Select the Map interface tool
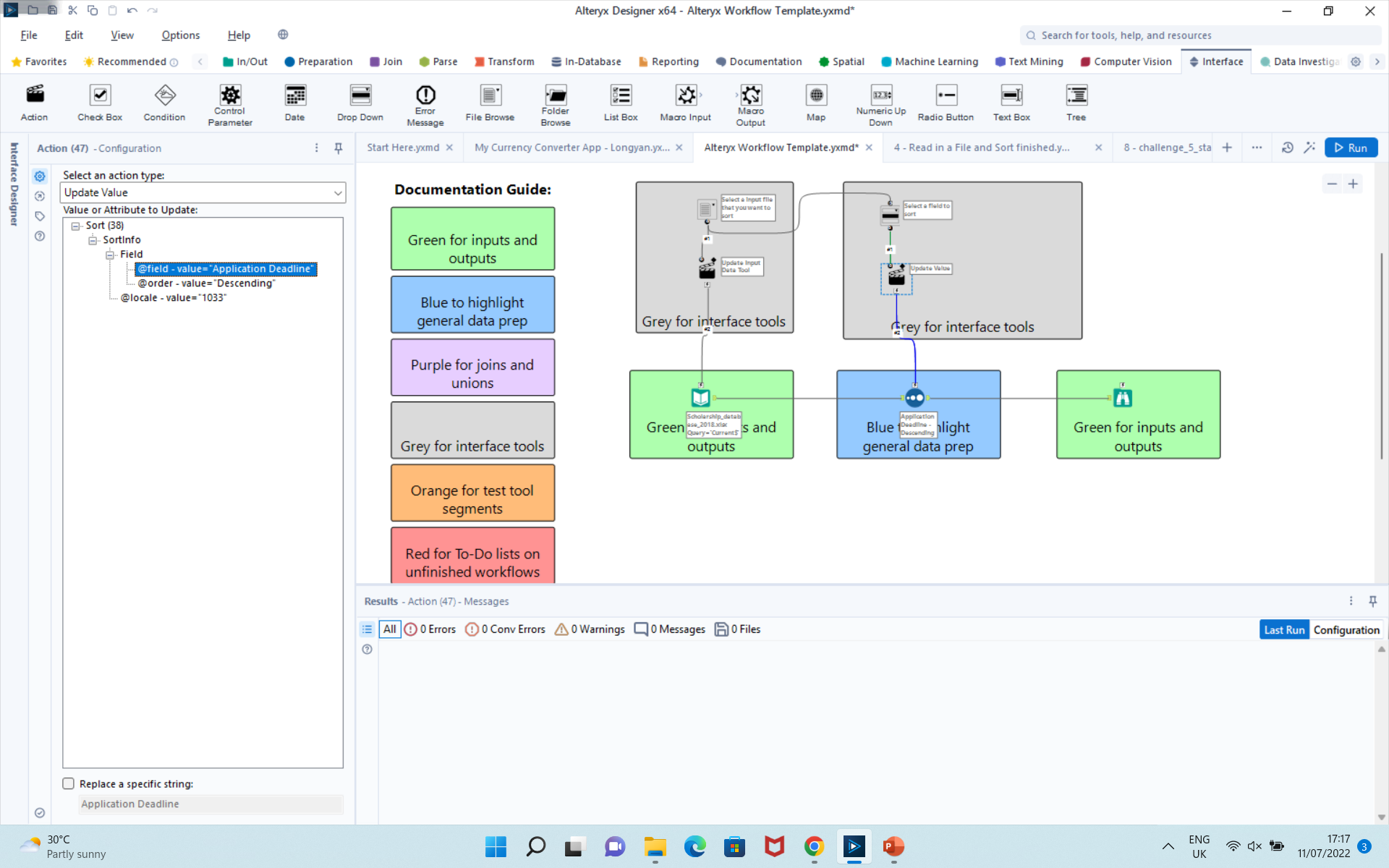Screen dimensions: 1389x868 816,103
